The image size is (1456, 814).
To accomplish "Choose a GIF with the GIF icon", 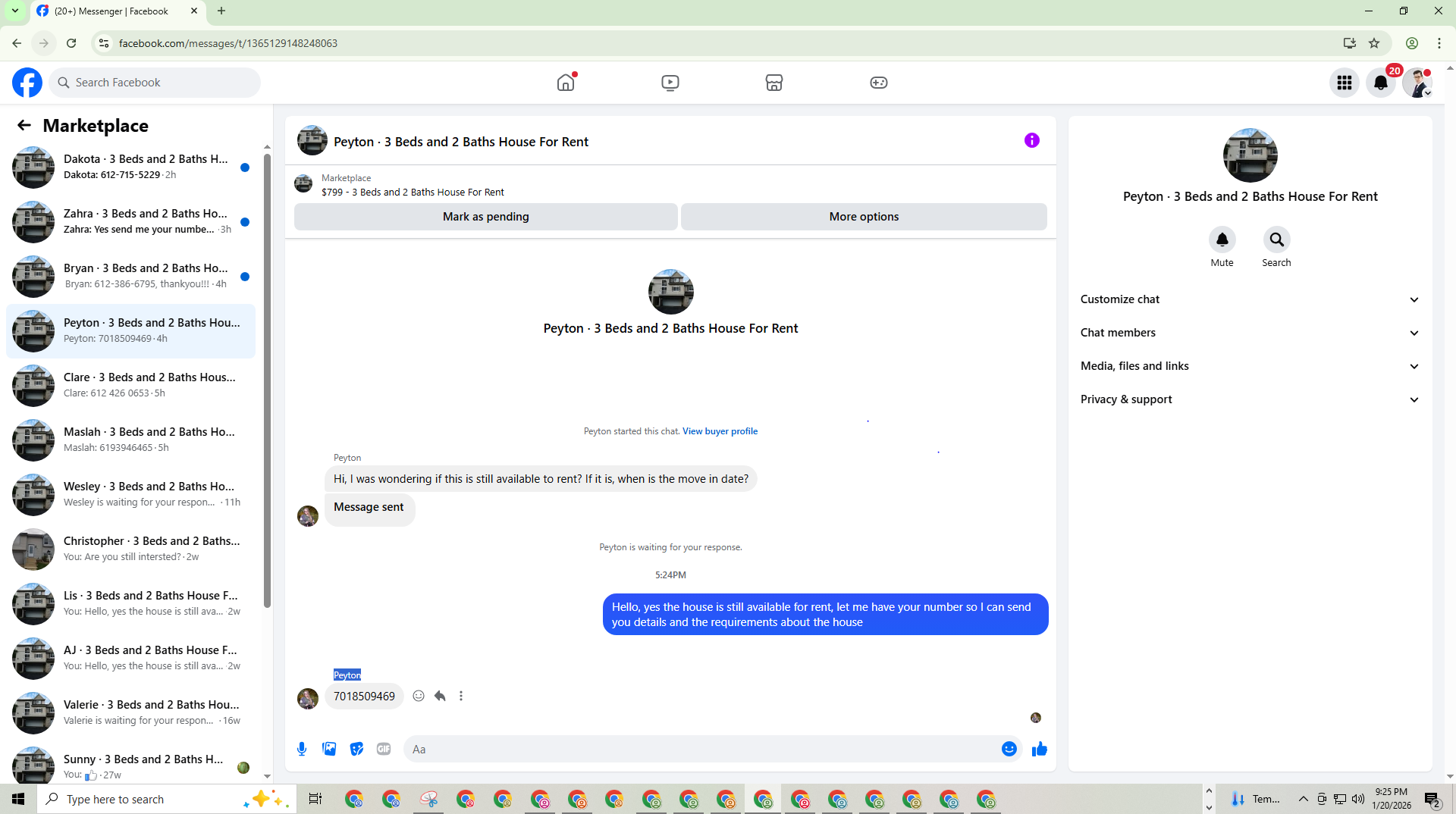I will click(384, 749).
